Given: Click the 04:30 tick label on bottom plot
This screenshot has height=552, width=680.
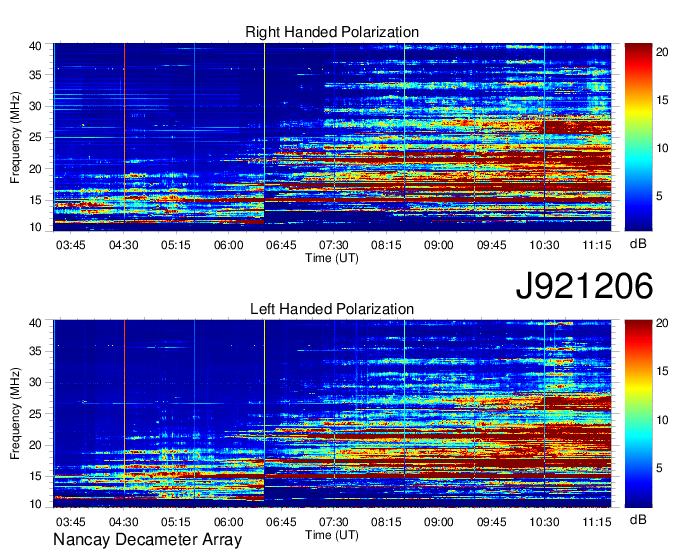Looking at the screenshot, I should click(x=124, y=522).
